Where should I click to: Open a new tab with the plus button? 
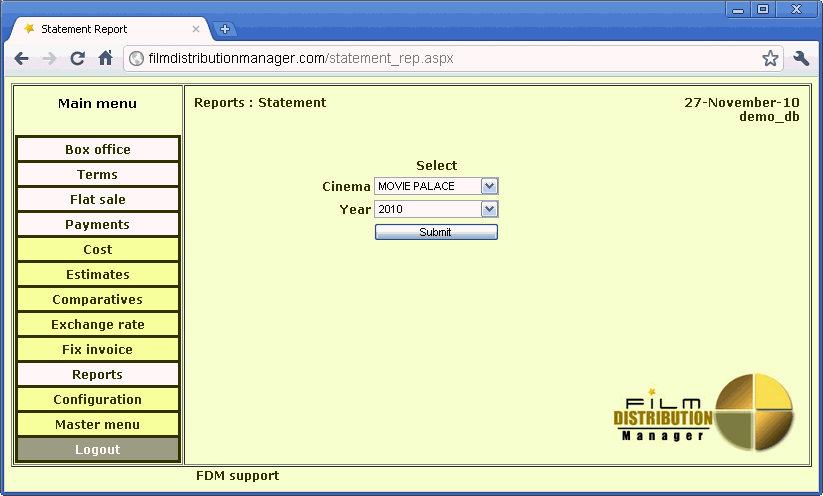click(x=225, y=29)
